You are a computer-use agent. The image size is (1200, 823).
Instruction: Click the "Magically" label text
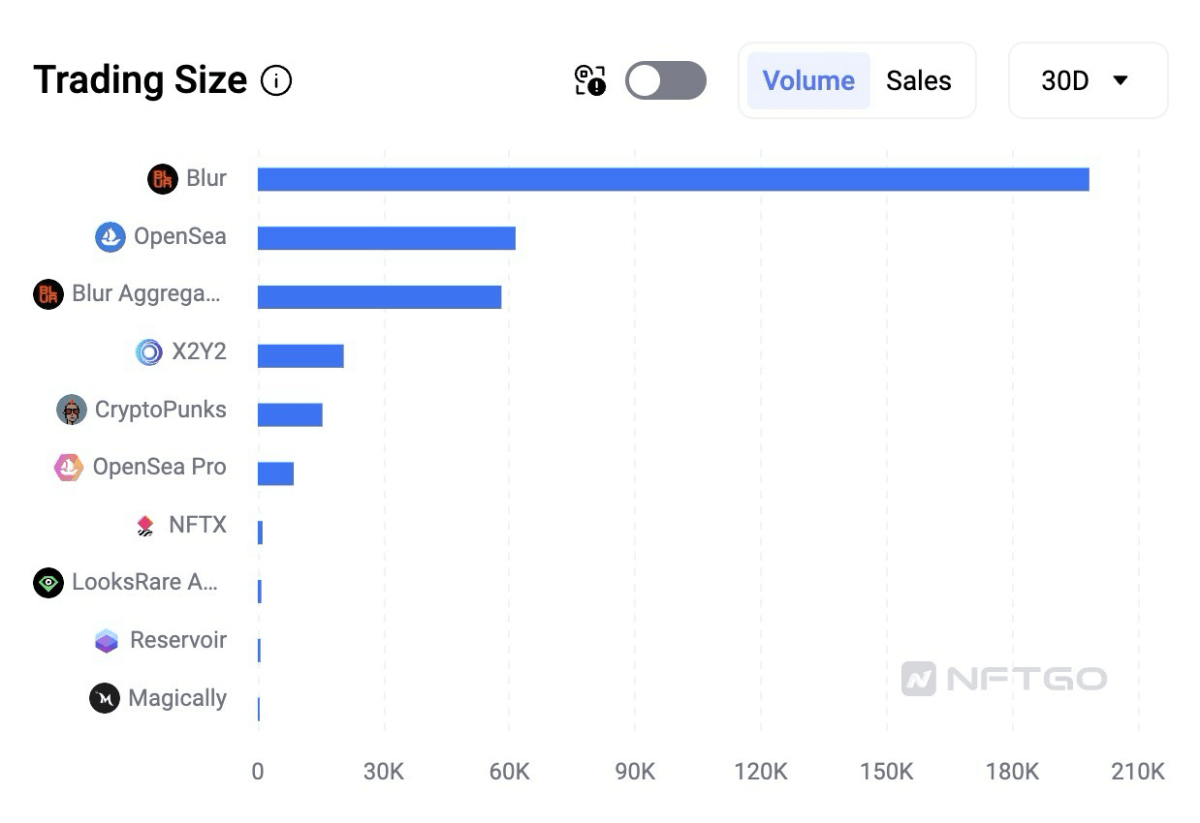click(177, 698)
